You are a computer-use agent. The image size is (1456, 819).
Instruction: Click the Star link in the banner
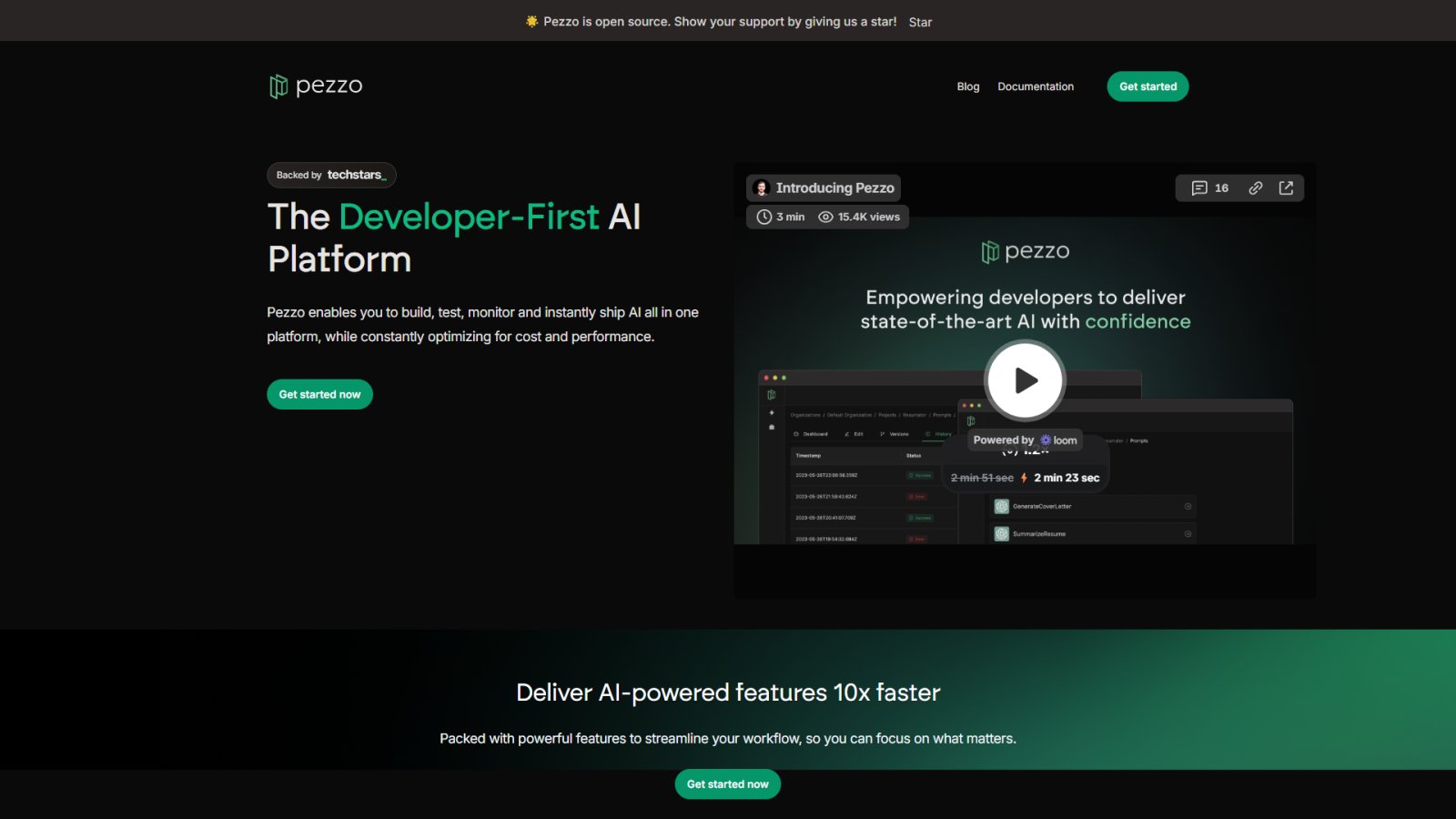[920, 22]
